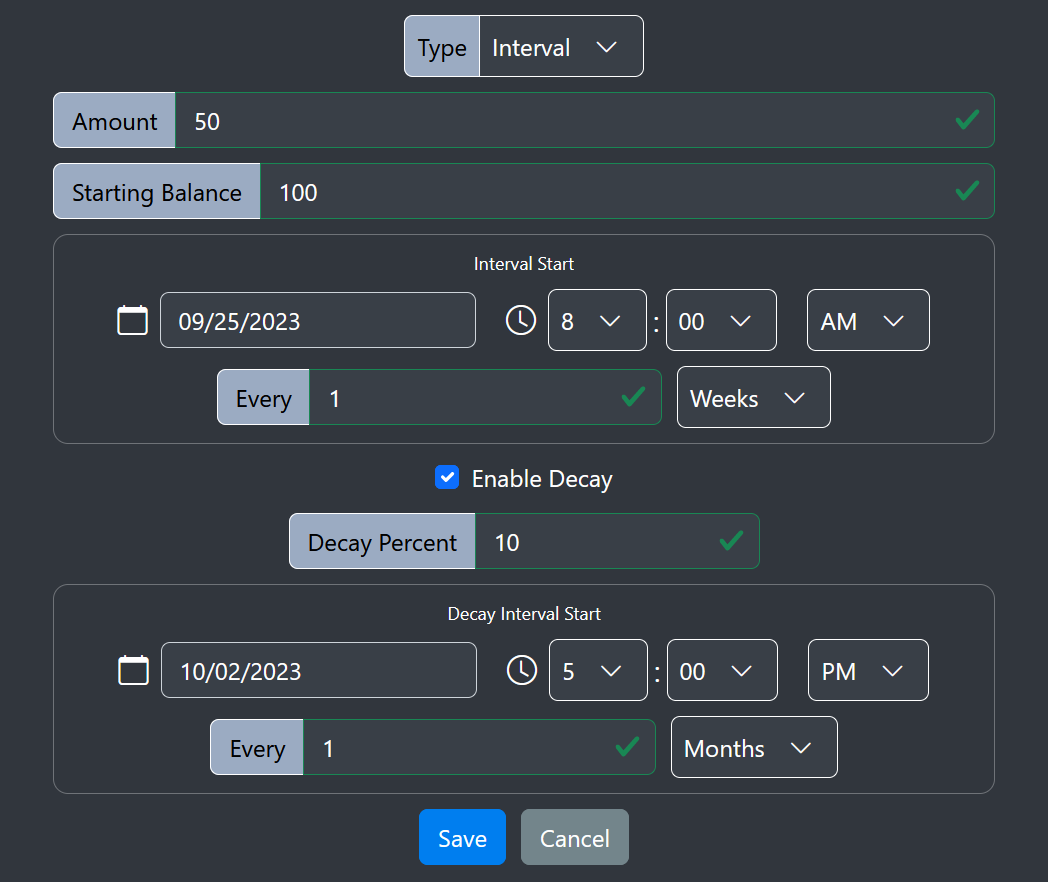Click the Decay Interval Start calendar icon
This screenshot has height=882, width=1048.
pos(134,670)
